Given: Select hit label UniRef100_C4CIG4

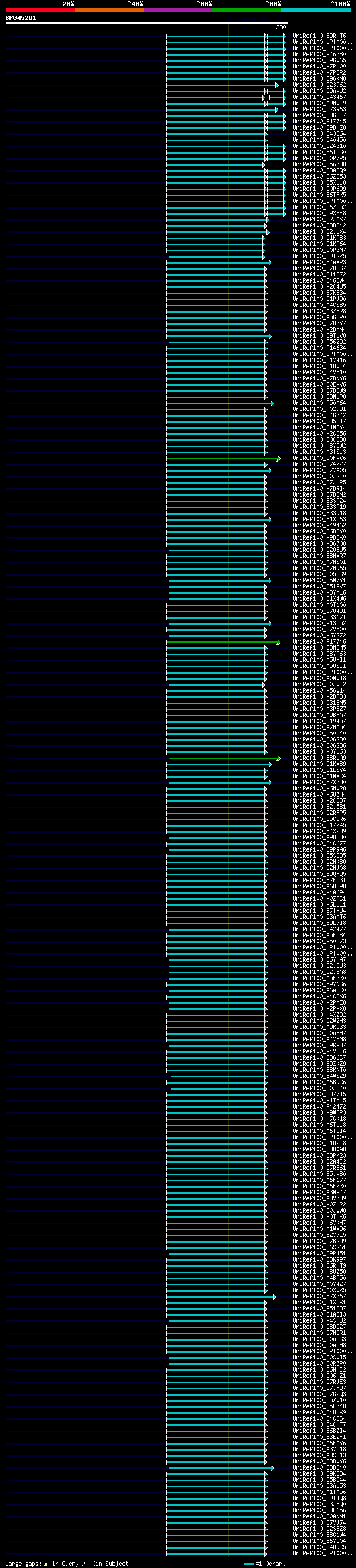Looking at the screenshot, I should pos(319,1419).
